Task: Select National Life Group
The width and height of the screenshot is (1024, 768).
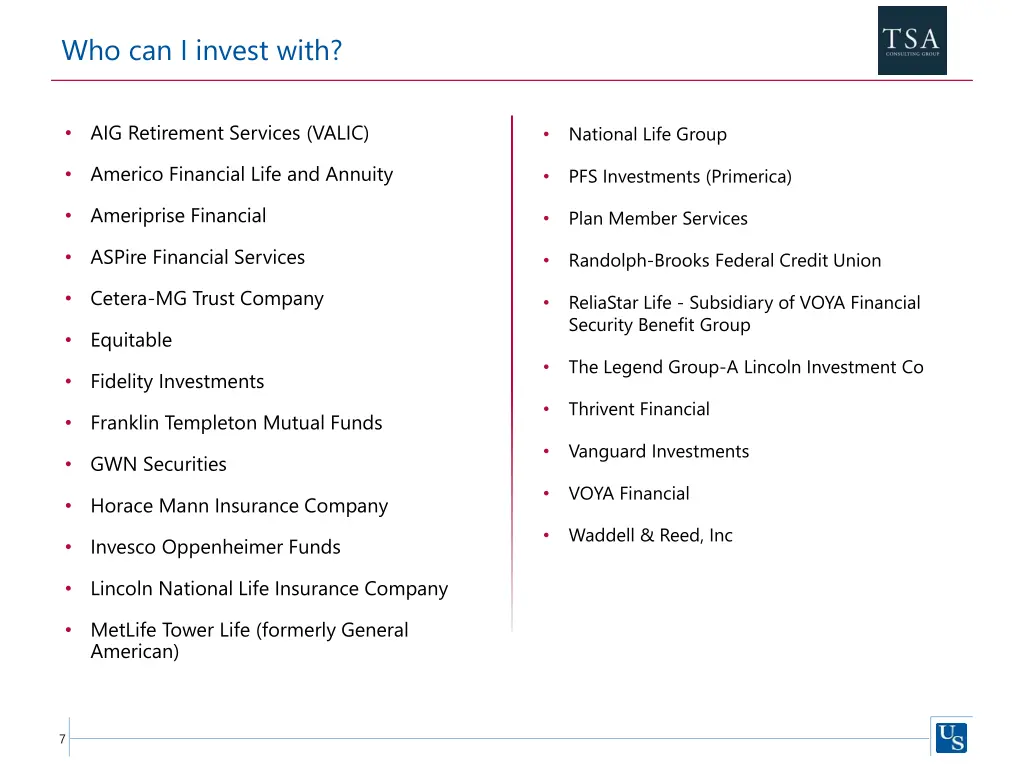Action: [647, 135]
